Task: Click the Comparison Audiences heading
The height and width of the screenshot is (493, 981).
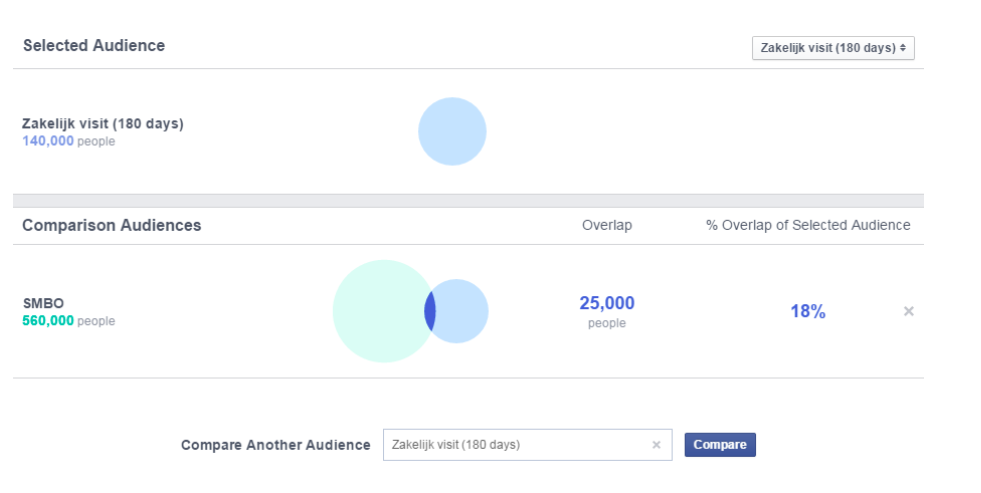Action: pyautogui.click(x=111, y=225)
